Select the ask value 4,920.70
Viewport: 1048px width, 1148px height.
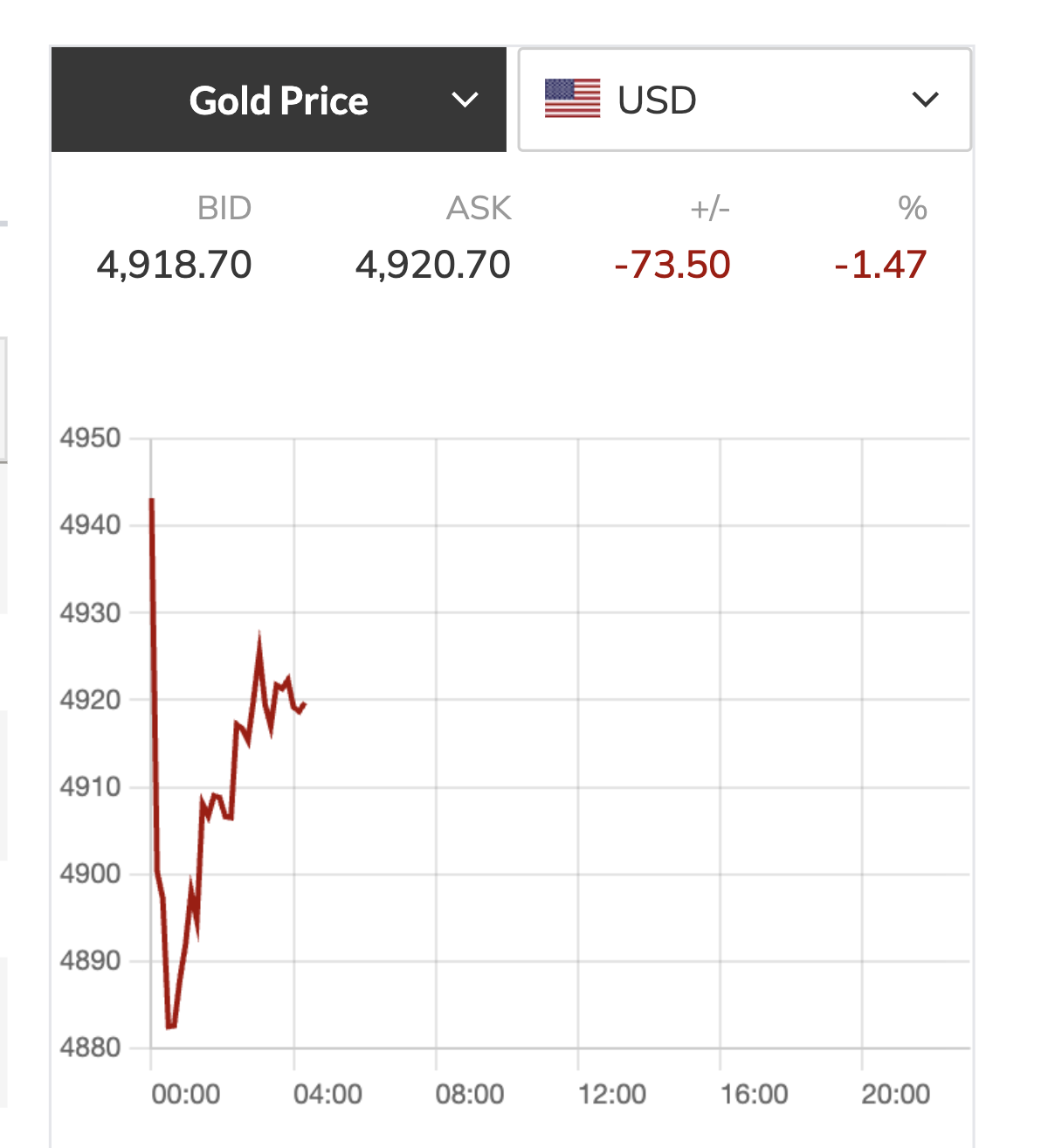click(x=432, y=265)
